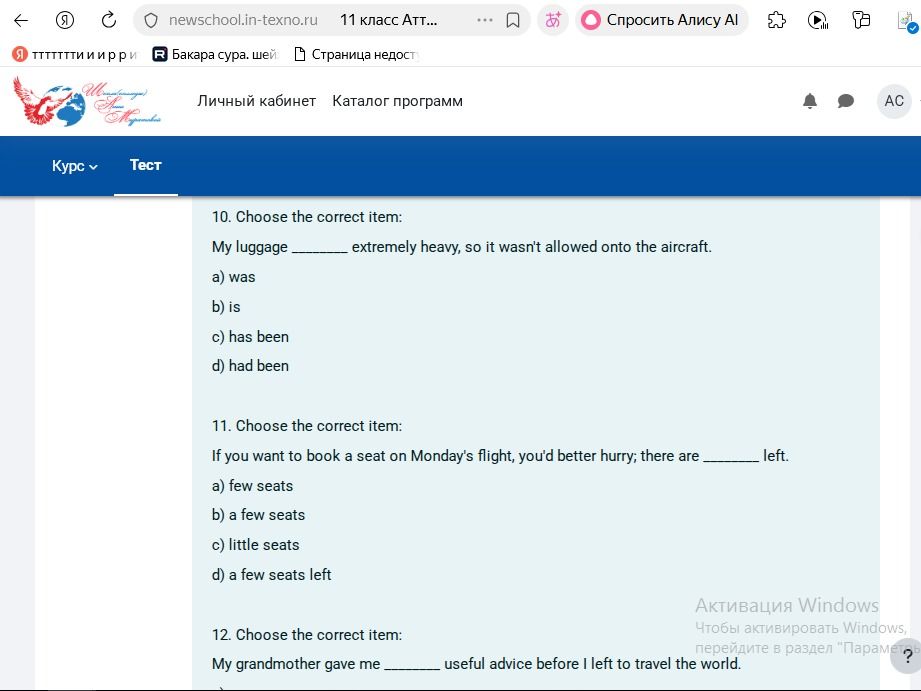The height and width of the screenshot is (691, 921).
Task: Click the site protection shield icon
Action: pyautogui.click(x=151, y=21)
